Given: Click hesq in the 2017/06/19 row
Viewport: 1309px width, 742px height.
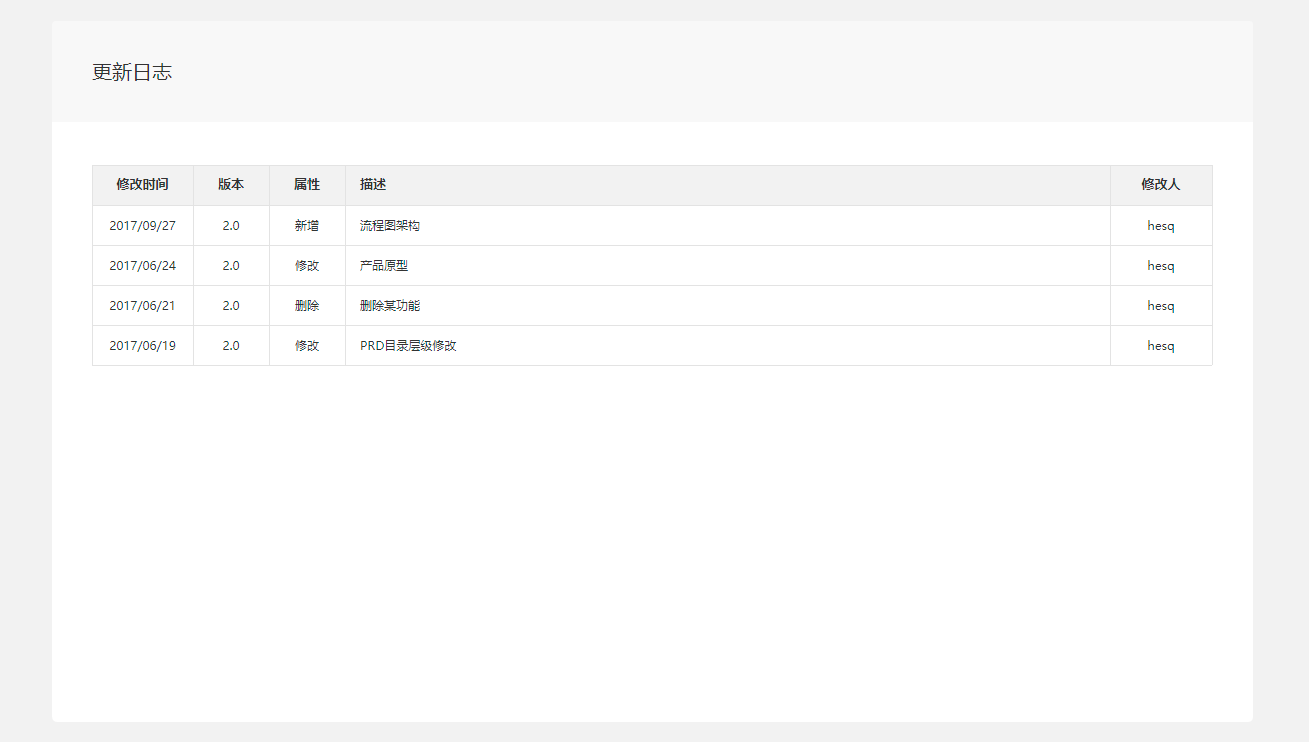Looking at the screenshot, I should click(1161, 346).
